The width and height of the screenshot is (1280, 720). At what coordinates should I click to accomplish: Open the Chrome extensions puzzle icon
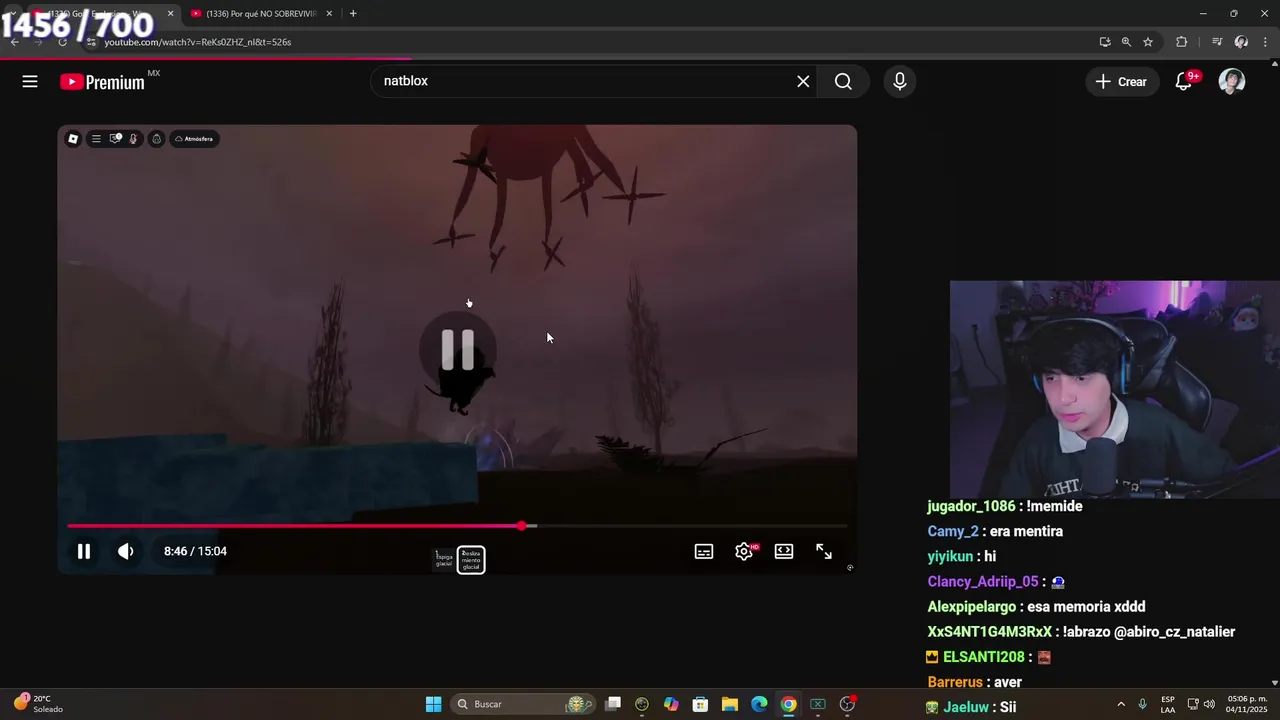tap(1182, 42)
